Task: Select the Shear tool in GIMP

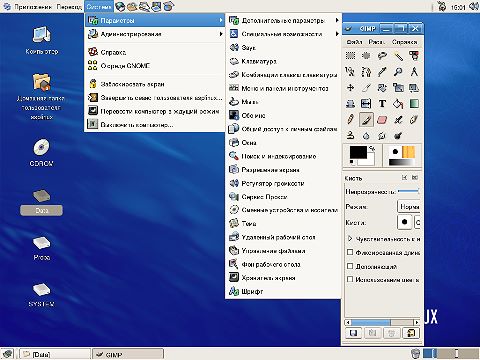Action: pos(414,88)
